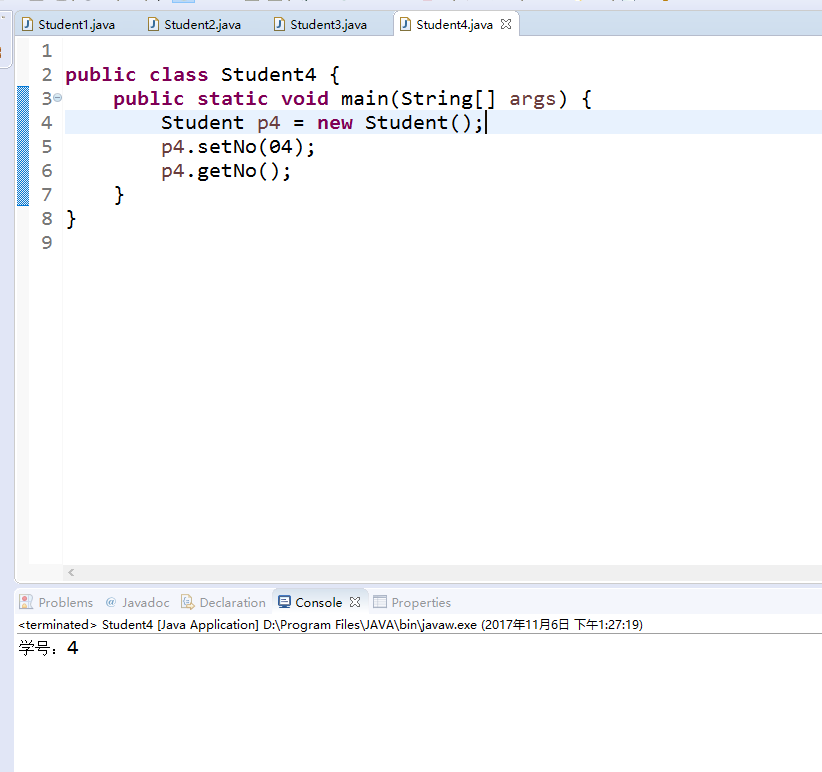Click the Student2.java file icon

(154, 24)
